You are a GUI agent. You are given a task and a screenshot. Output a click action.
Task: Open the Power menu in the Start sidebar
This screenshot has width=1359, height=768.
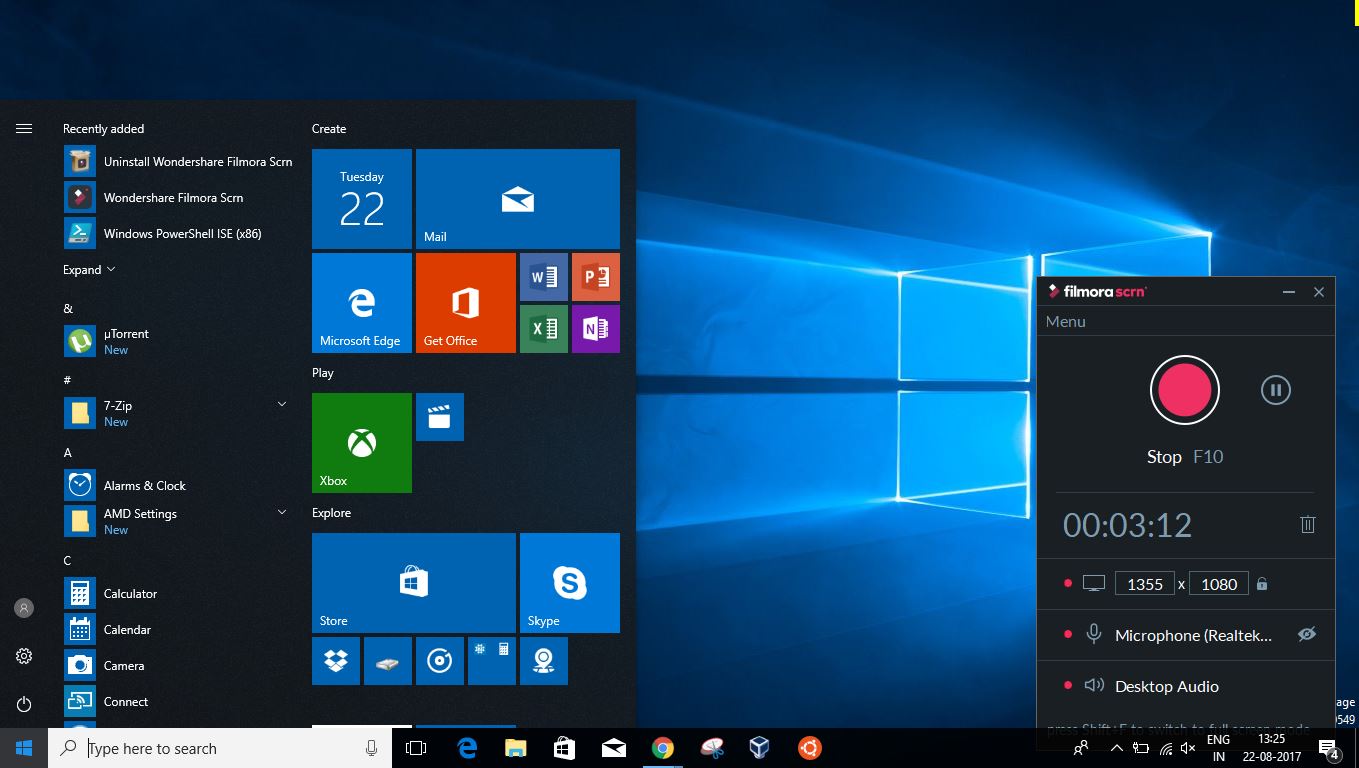pyautogui.click(x=24, y=701)
